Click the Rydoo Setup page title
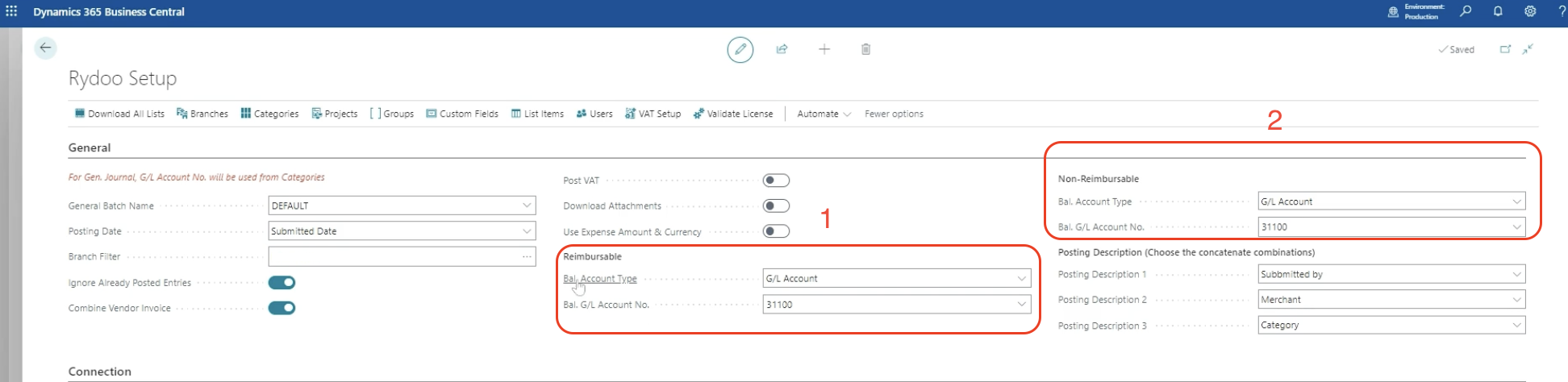 click(x=123, y=78)
